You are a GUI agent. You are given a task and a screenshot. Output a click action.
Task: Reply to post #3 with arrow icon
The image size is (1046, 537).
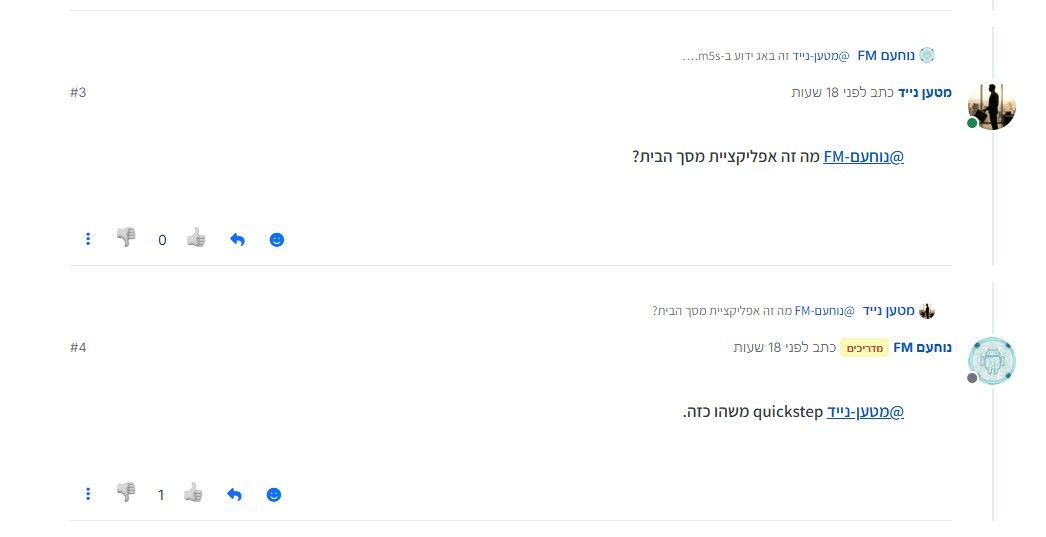tap(237, 239)
